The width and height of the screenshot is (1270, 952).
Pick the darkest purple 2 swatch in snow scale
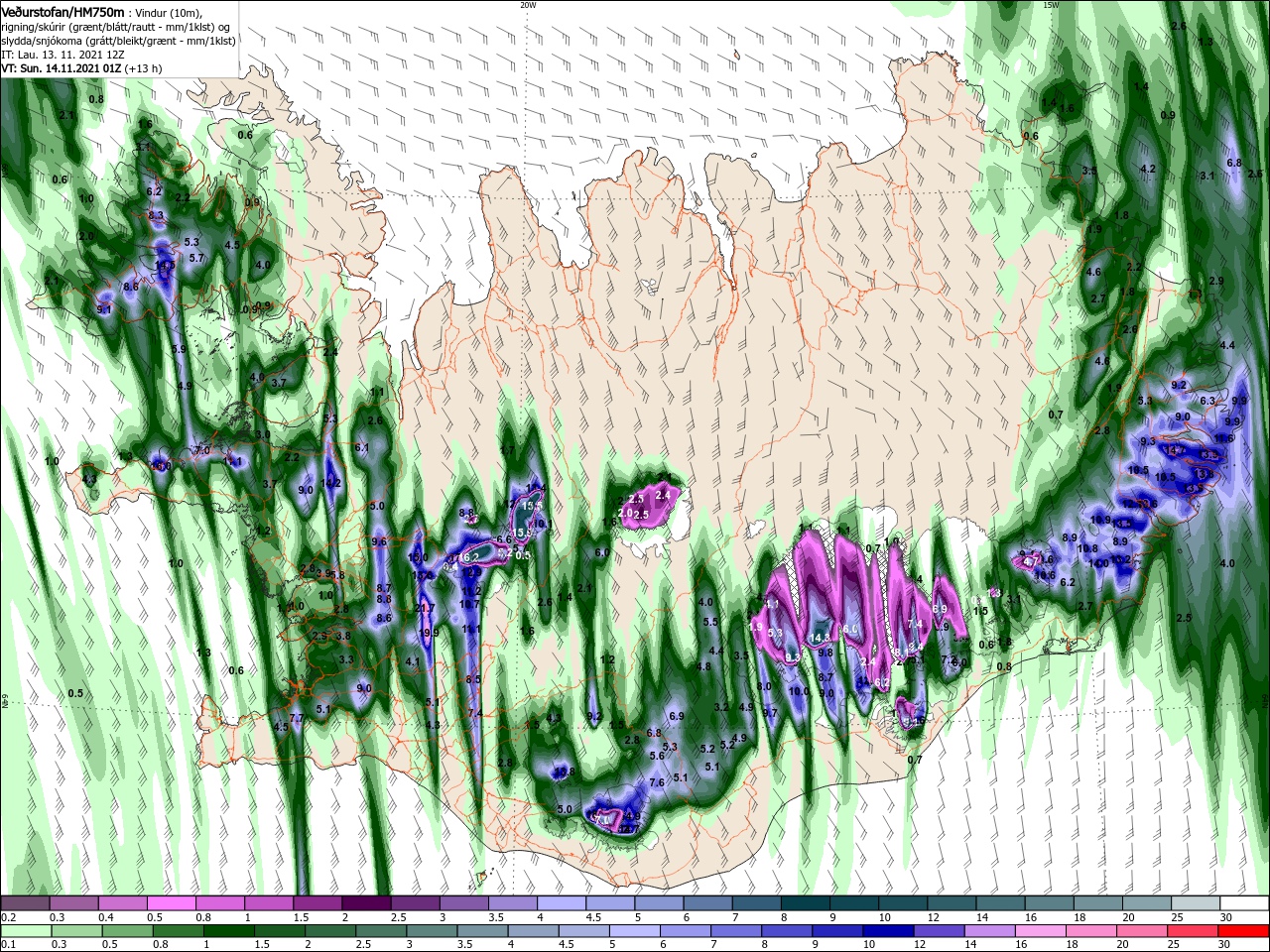(x=365, y=903)
